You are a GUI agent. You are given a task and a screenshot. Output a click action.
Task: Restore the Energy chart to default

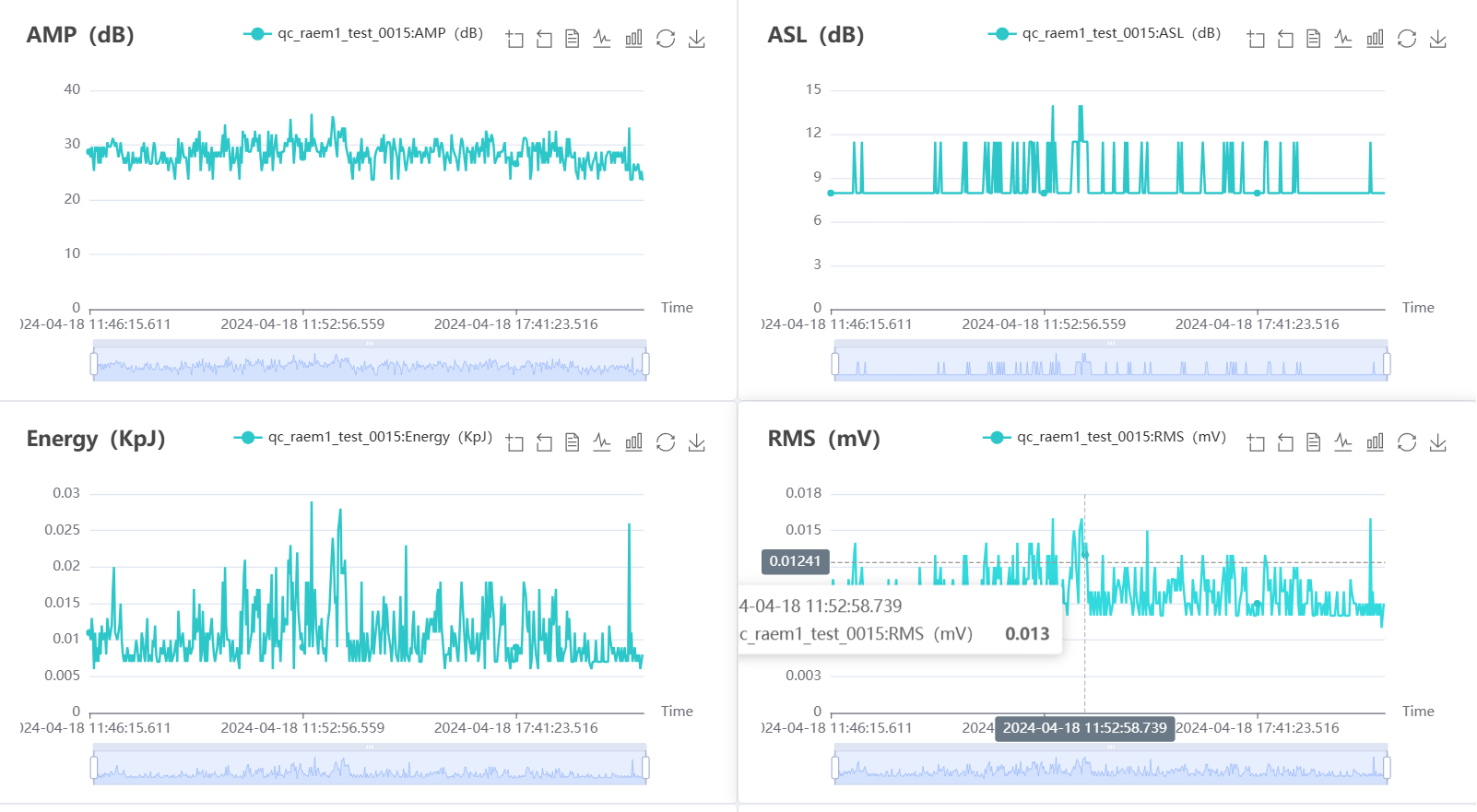(x=666, y=442)
